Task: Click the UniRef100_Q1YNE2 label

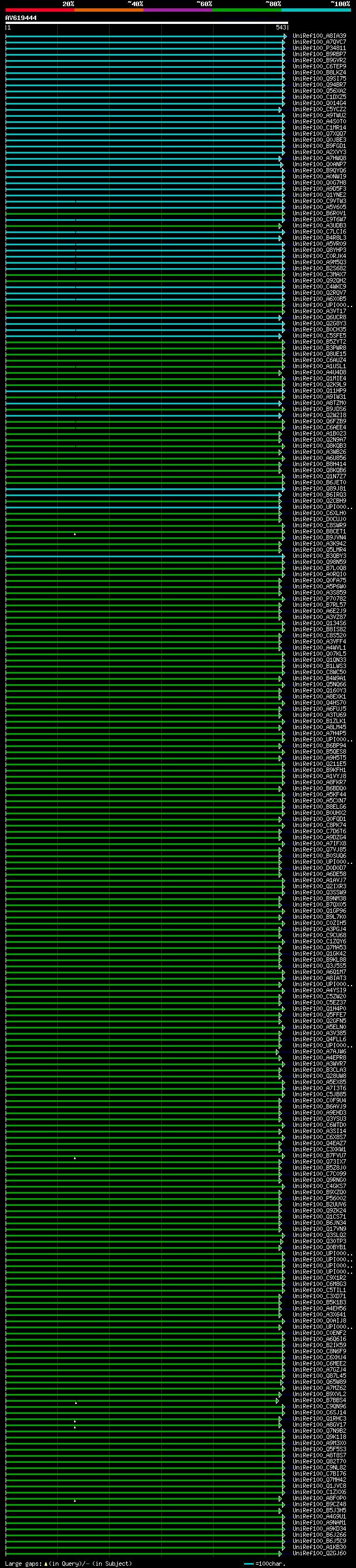Action: tap(319, 195)
